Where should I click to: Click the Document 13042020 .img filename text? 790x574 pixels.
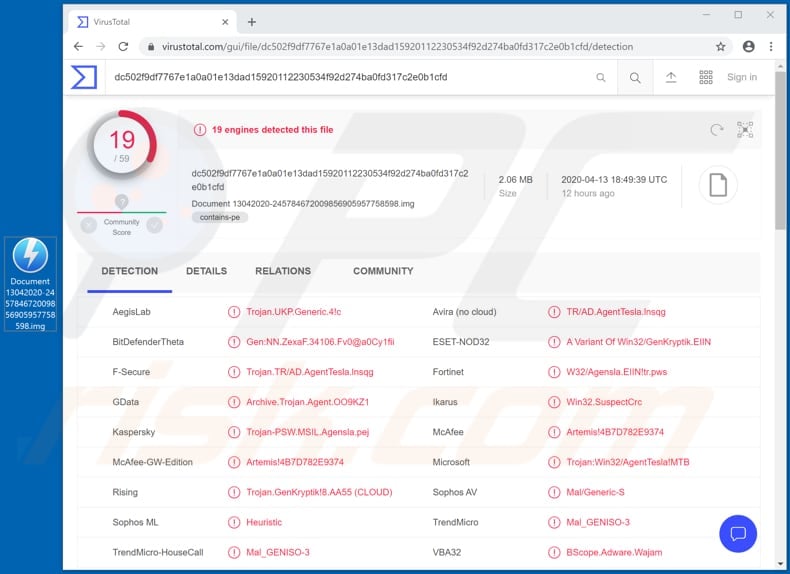coord(303,204)
